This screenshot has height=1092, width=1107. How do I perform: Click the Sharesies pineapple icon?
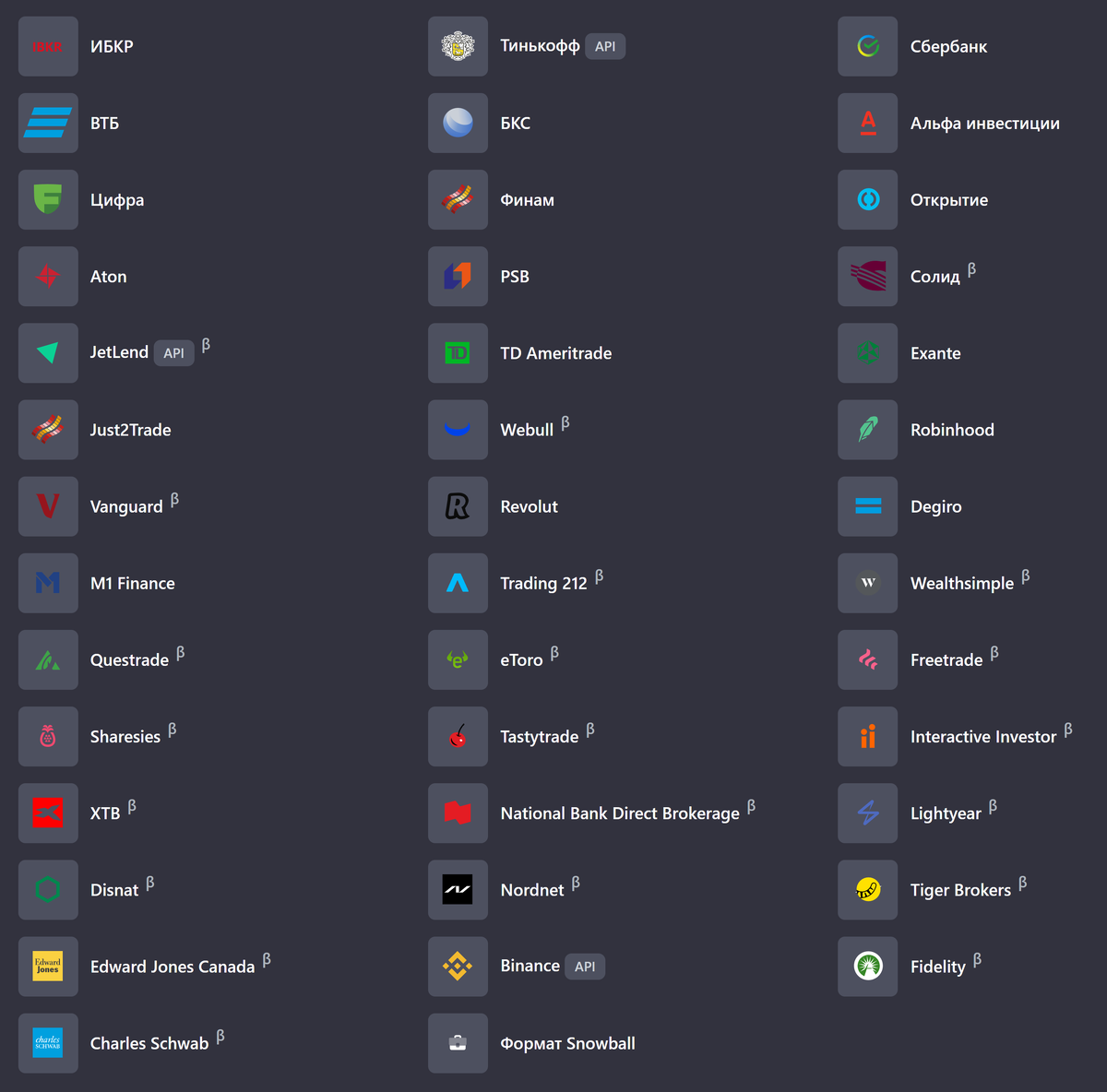point(48,735)
